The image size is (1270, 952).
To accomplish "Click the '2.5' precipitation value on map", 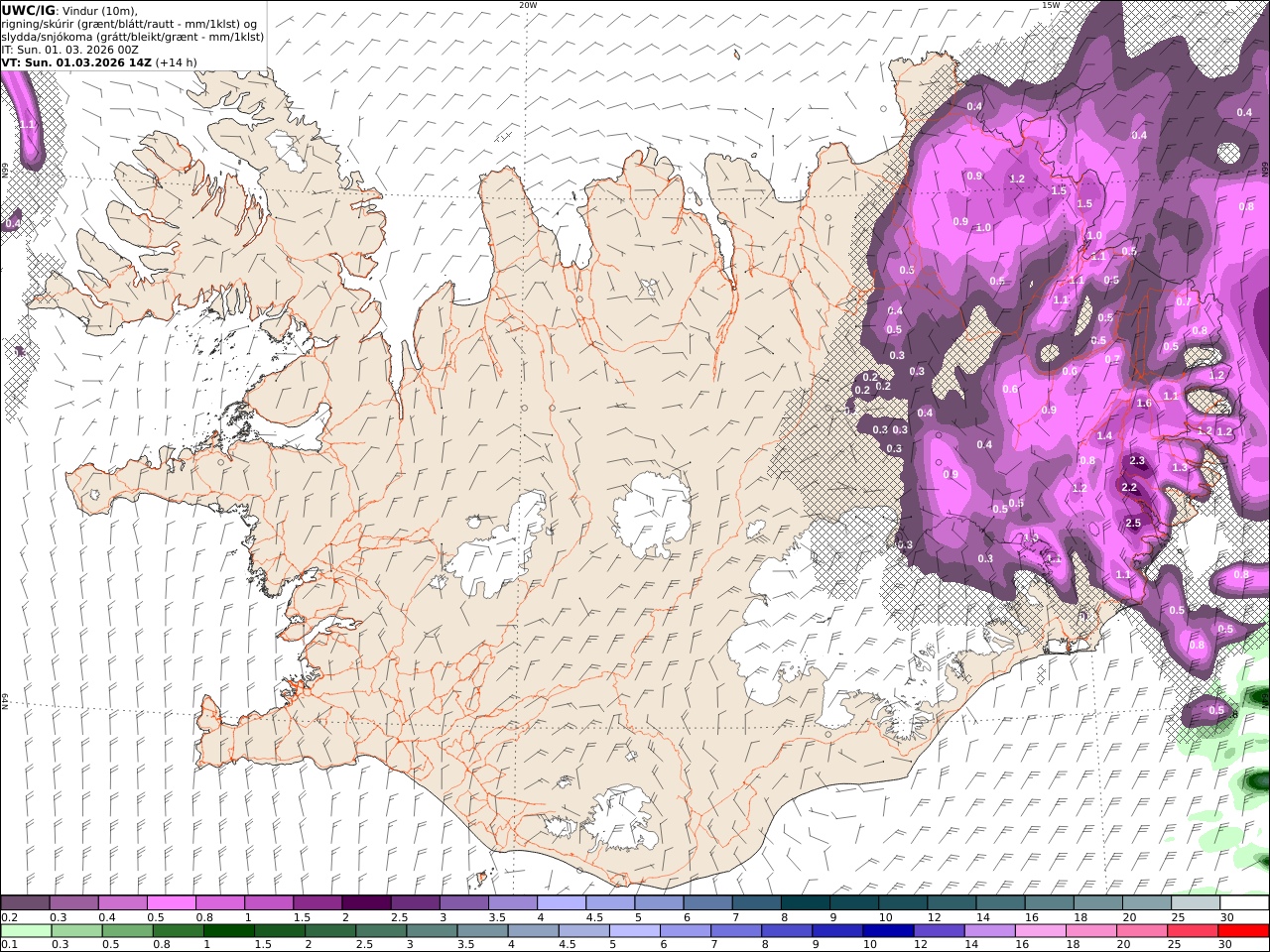I will coord(1133,523).
